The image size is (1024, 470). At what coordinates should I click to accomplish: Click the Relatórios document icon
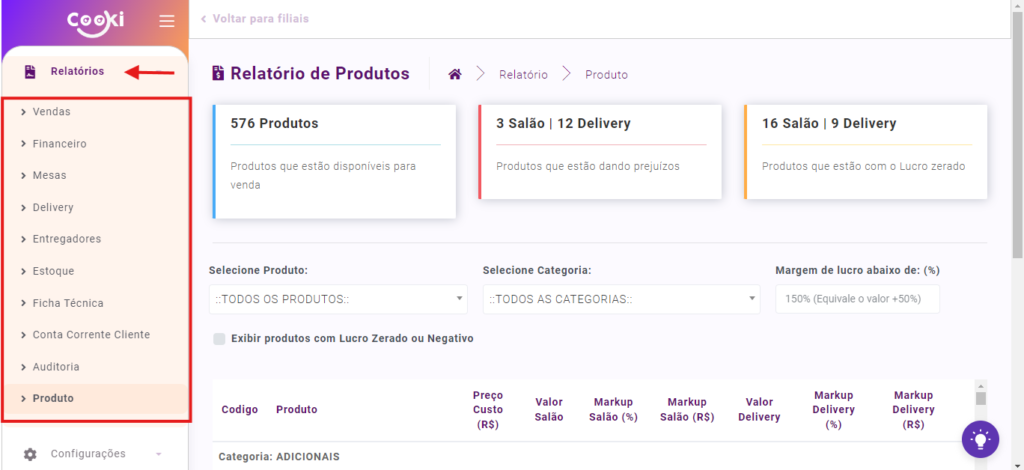(x=30, y=71)
